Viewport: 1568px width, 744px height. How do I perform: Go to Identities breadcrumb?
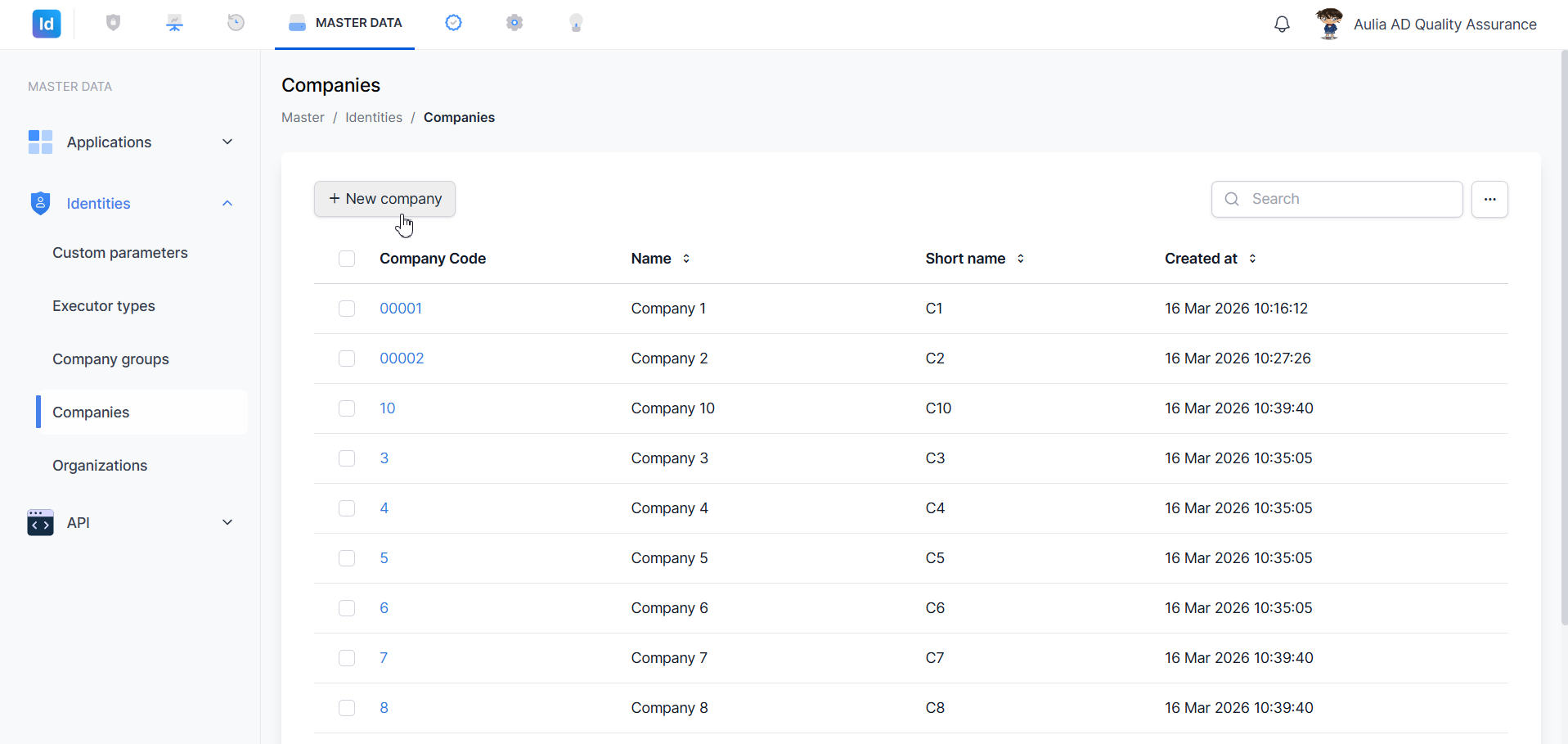[374, 117]
